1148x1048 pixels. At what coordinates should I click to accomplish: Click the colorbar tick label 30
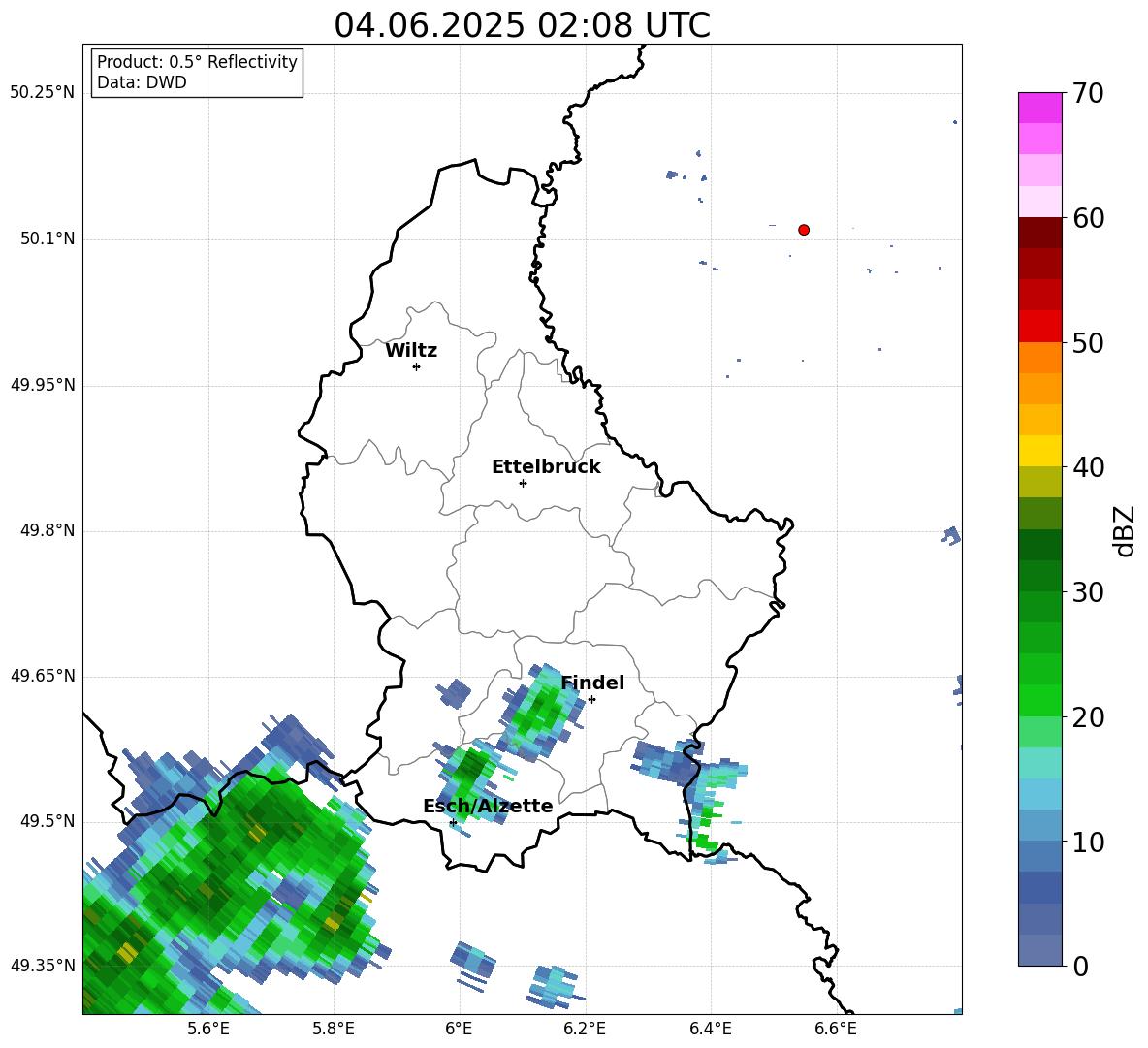coord(1088,592)
